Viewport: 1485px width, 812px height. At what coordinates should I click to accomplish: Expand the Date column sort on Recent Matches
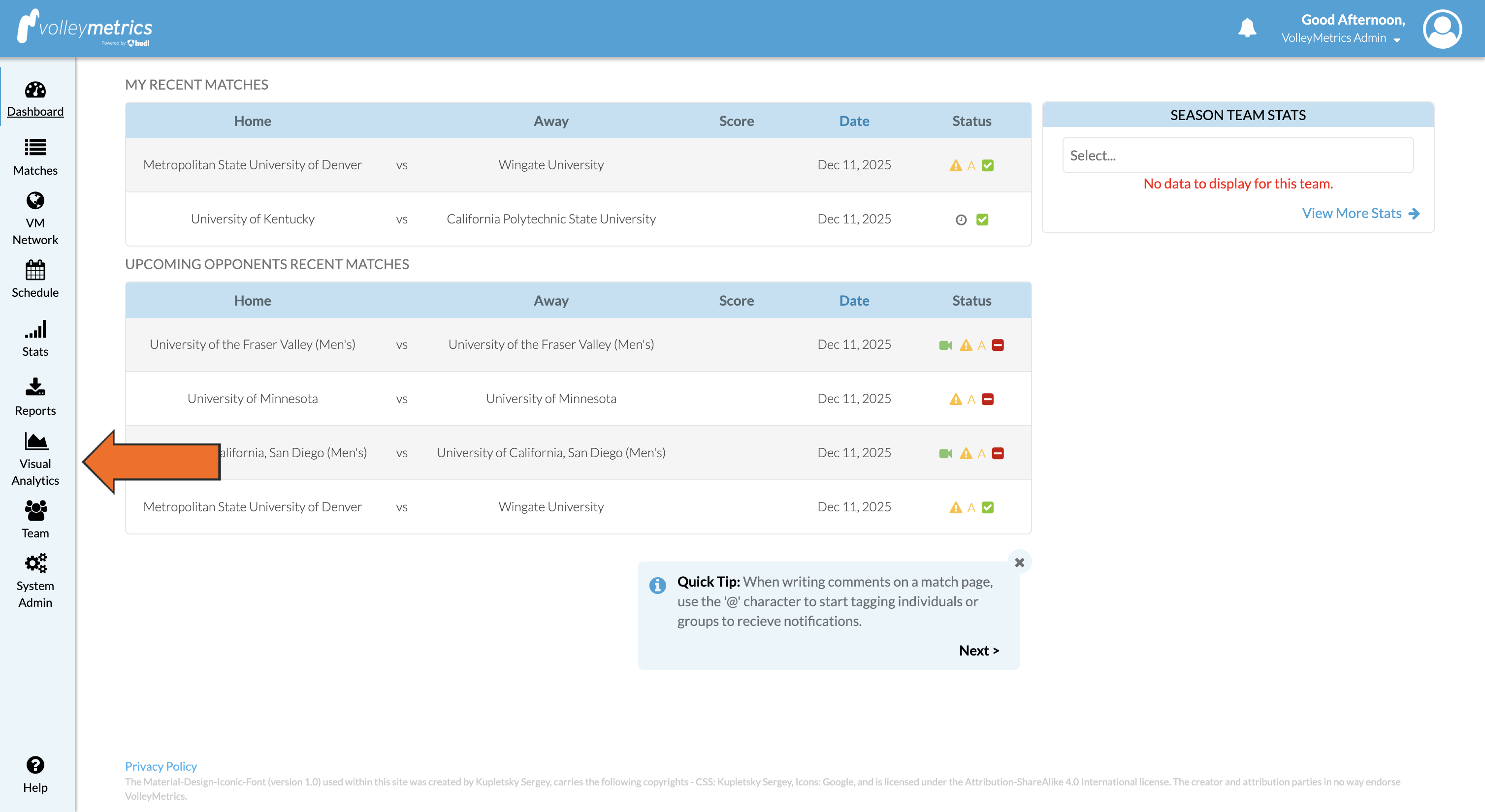pyautogui.click(x=854, y=121)
